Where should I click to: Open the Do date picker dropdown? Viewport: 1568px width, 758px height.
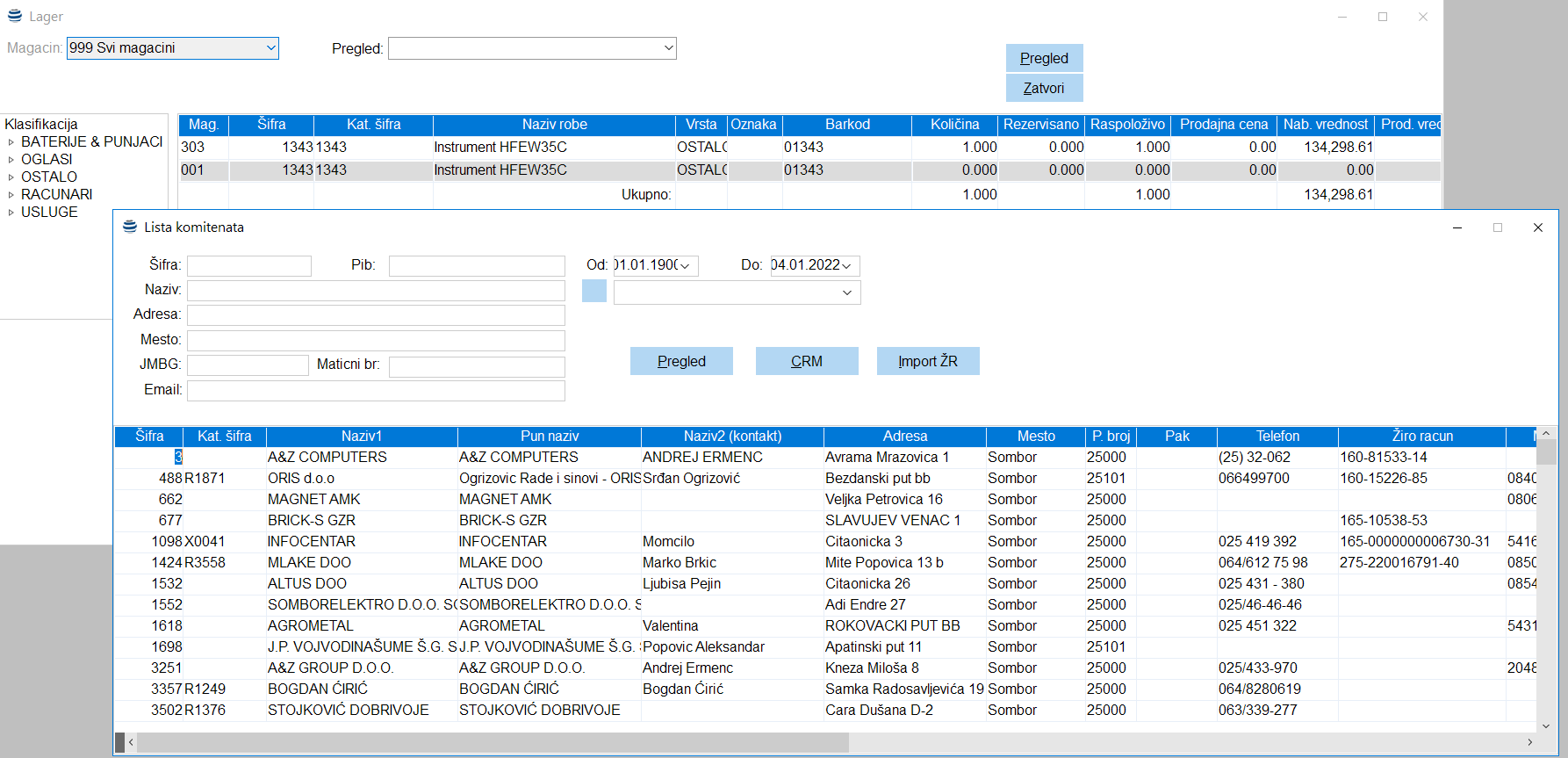(x=847, y=266)
